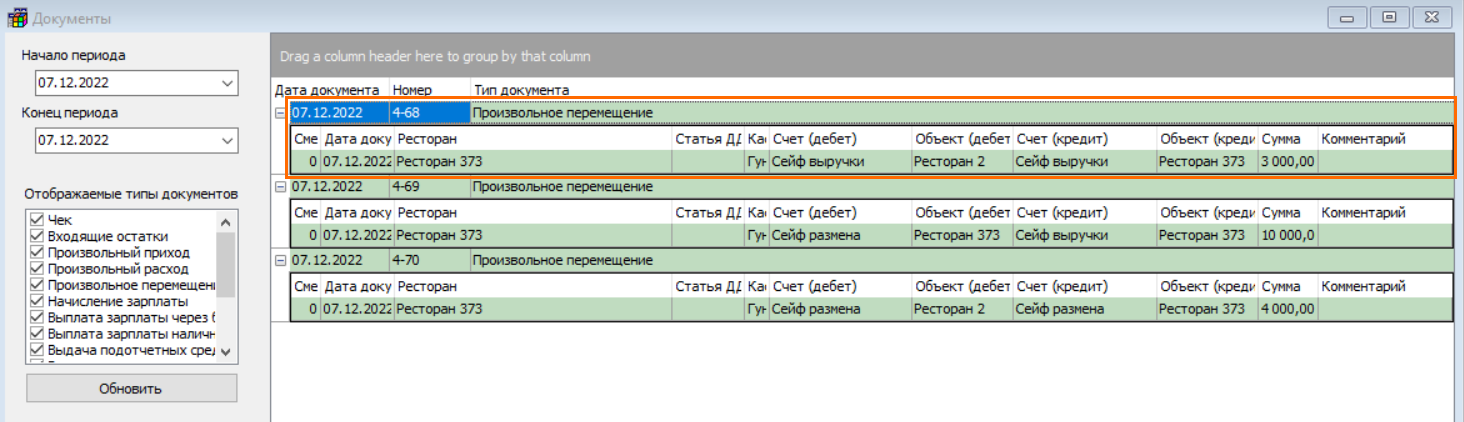Collapse document 4-68 row
Image resolution: width=1464 pixels, height=422 pixels.
[x=281, y=113]
